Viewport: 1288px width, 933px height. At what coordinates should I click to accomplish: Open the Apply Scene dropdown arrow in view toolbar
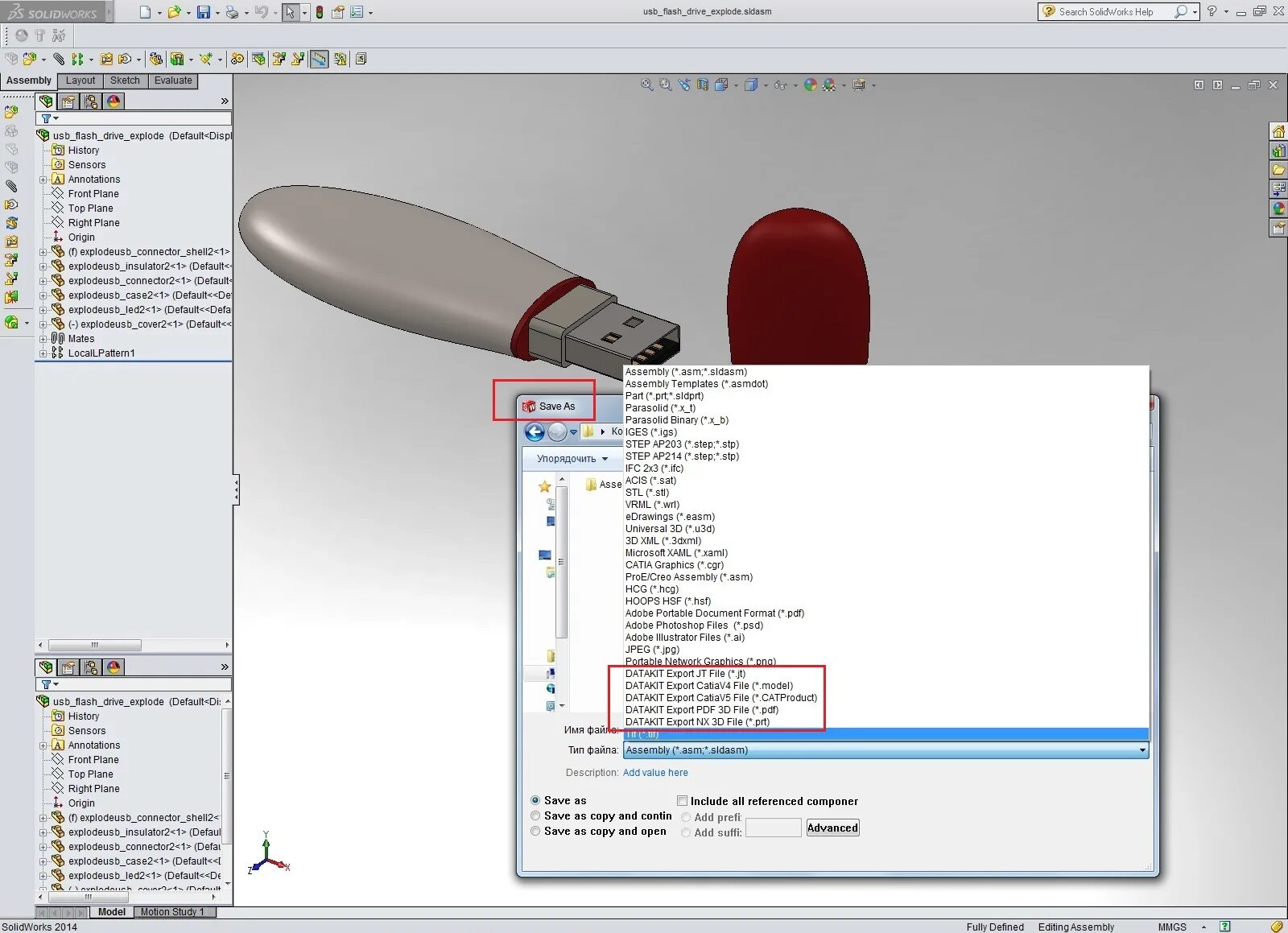click(844, 85)
